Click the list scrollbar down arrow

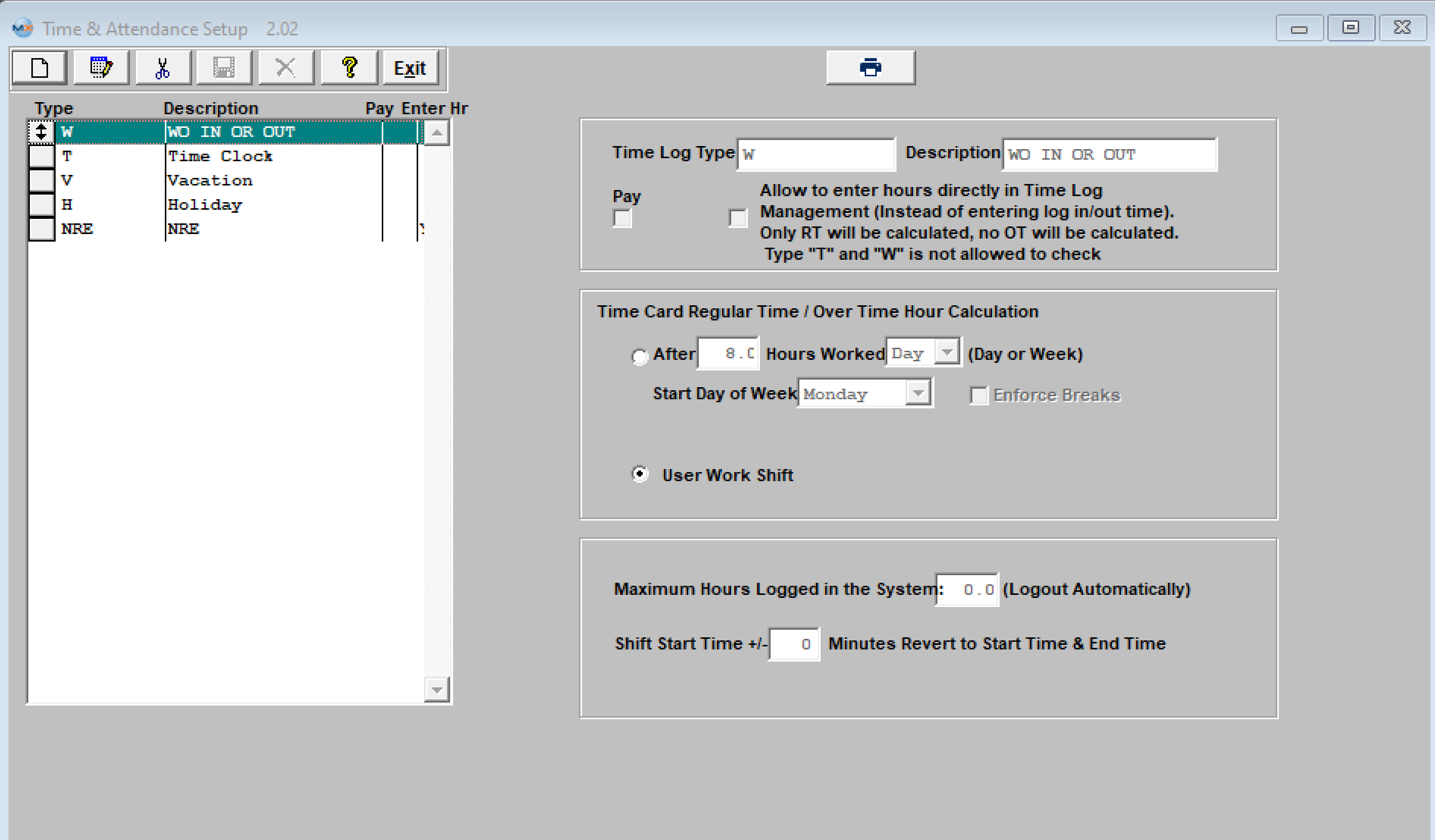coord(437,690)
